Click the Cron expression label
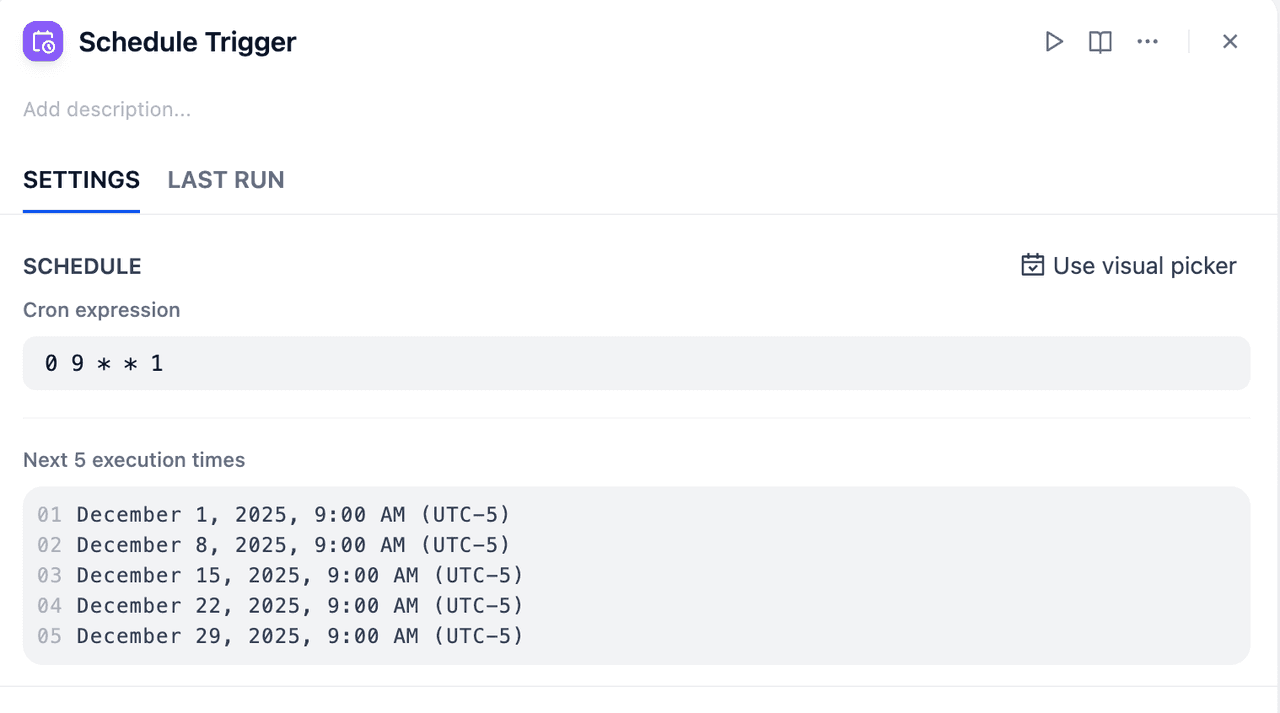 pyautogui.click(x=101, y=310)
